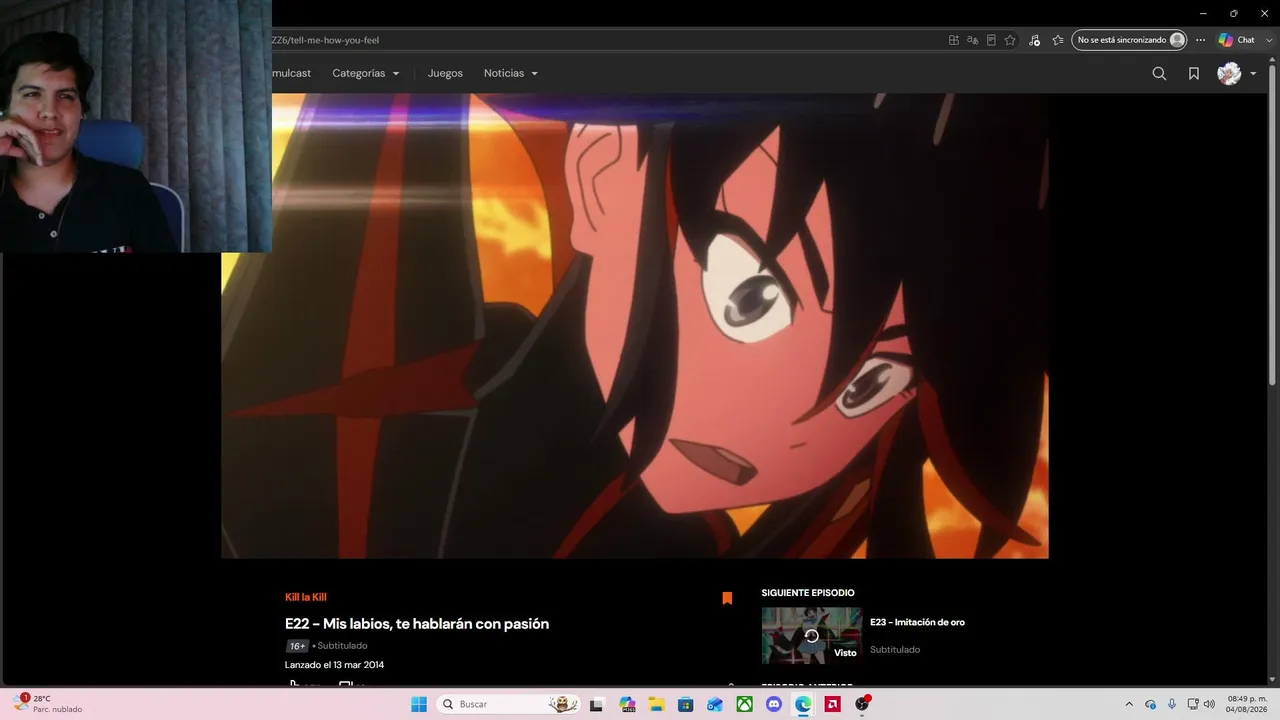Screen dimensions: 1280x720
Task: Open the Crunchyroll profile avatar menu
Action: pyautogui.click(x=1237, y=73)
